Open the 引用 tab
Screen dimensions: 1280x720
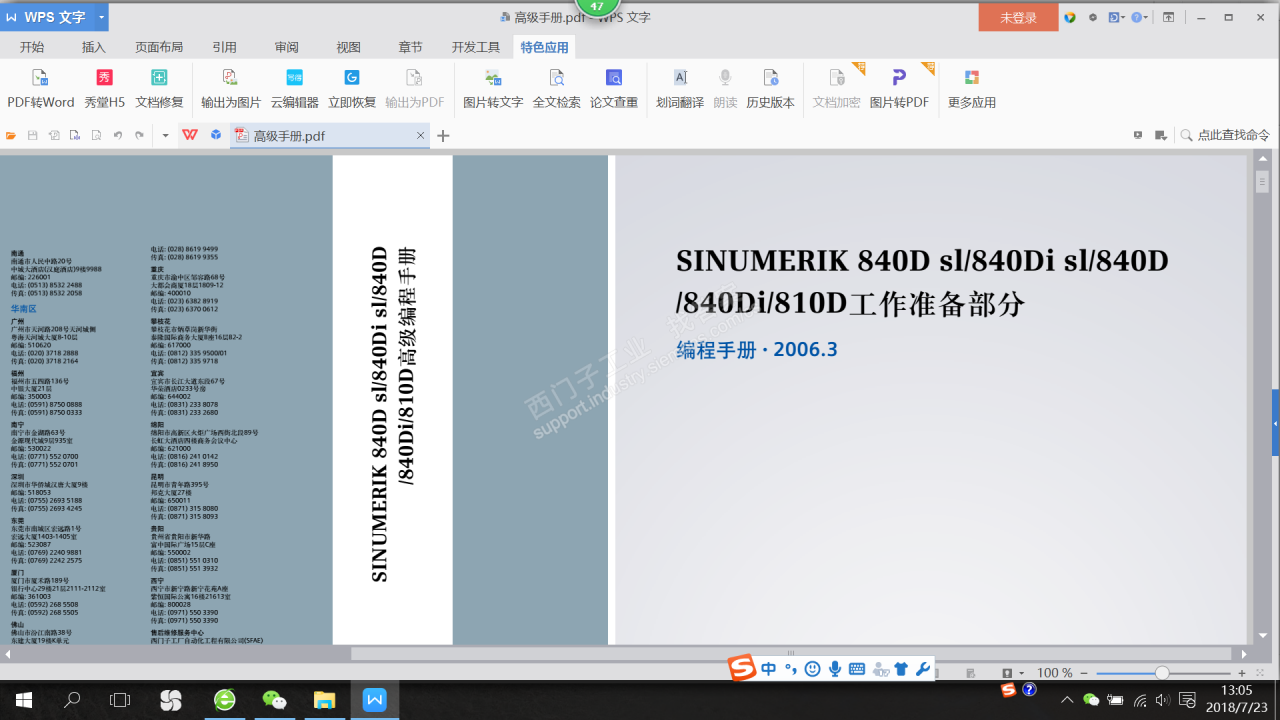[224, 47]
